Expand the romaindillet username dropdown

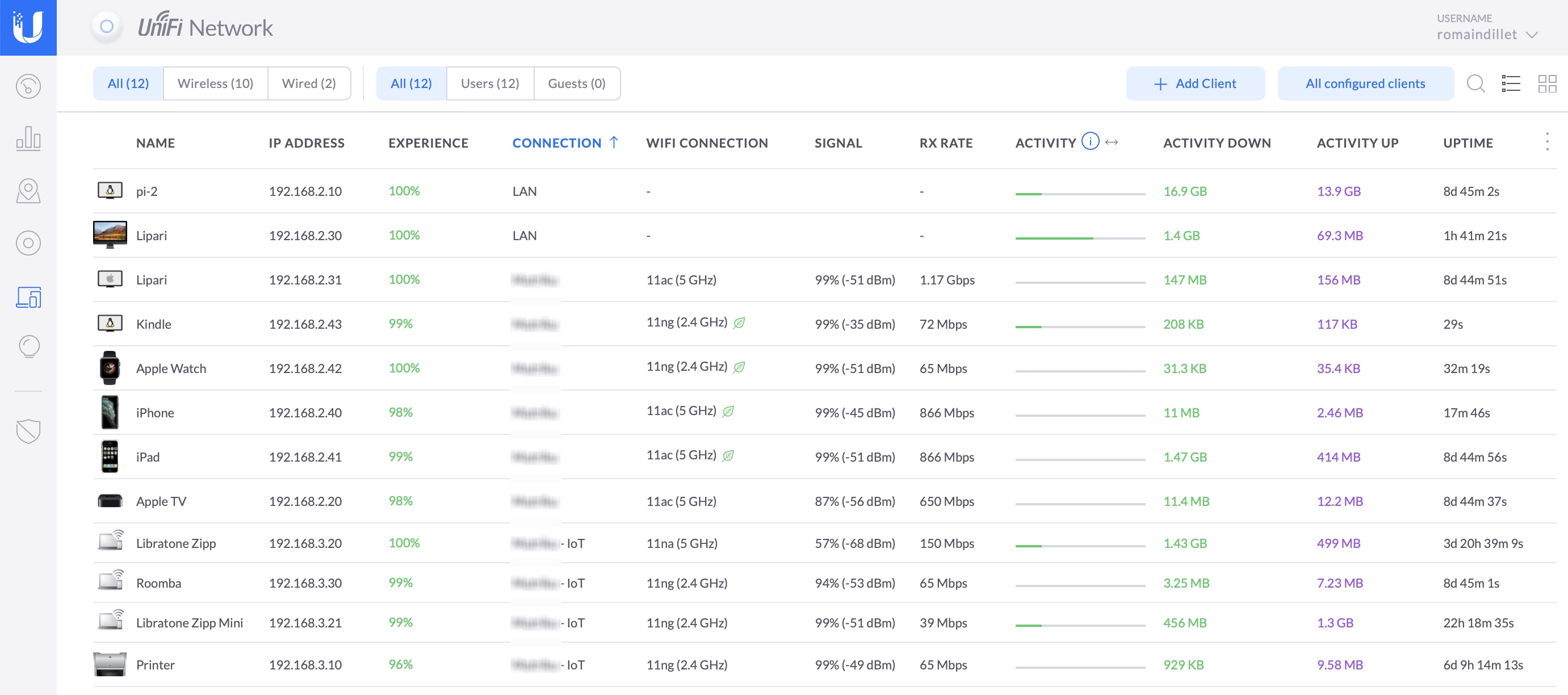(1532, 35)
